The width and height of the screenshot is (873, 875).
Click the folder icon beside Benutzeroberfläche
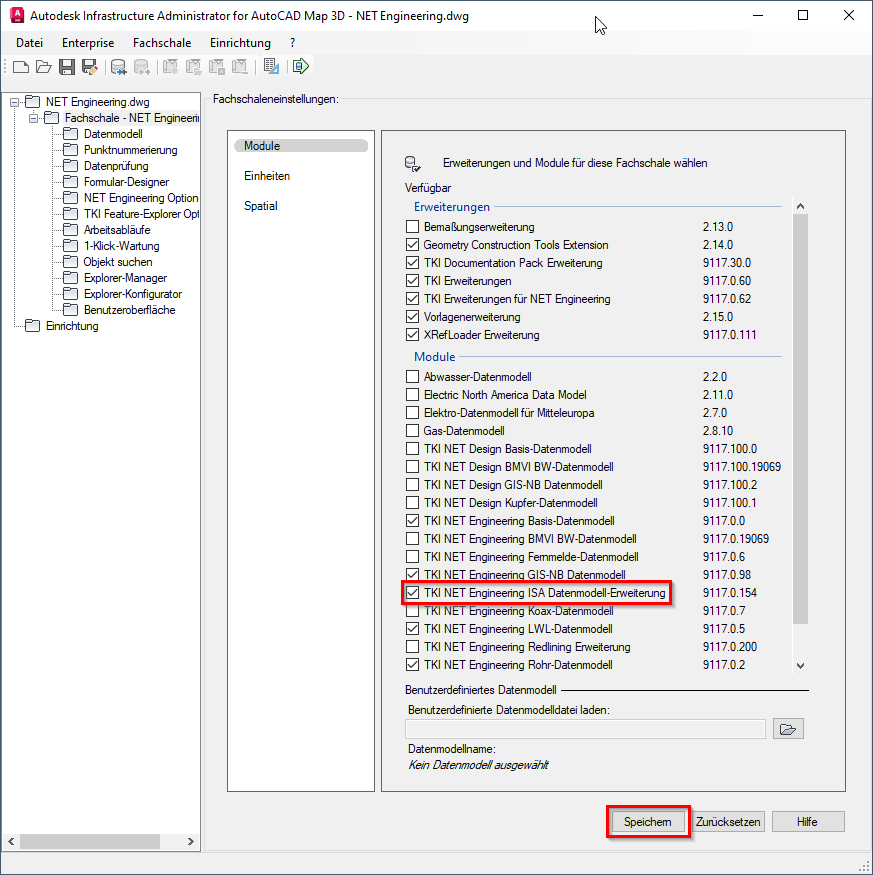pos(70,310)
